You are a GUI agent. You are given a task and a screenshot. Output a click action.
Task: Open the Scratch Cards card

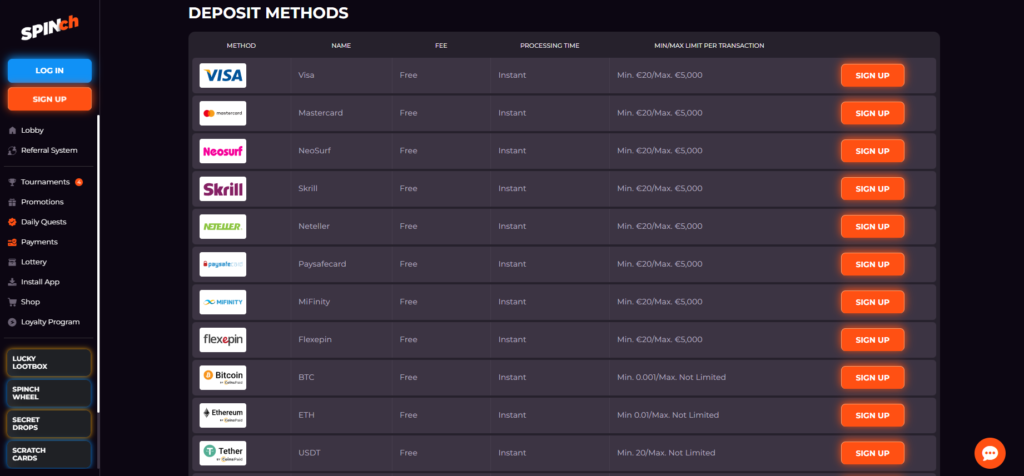[x=49, y=454]
